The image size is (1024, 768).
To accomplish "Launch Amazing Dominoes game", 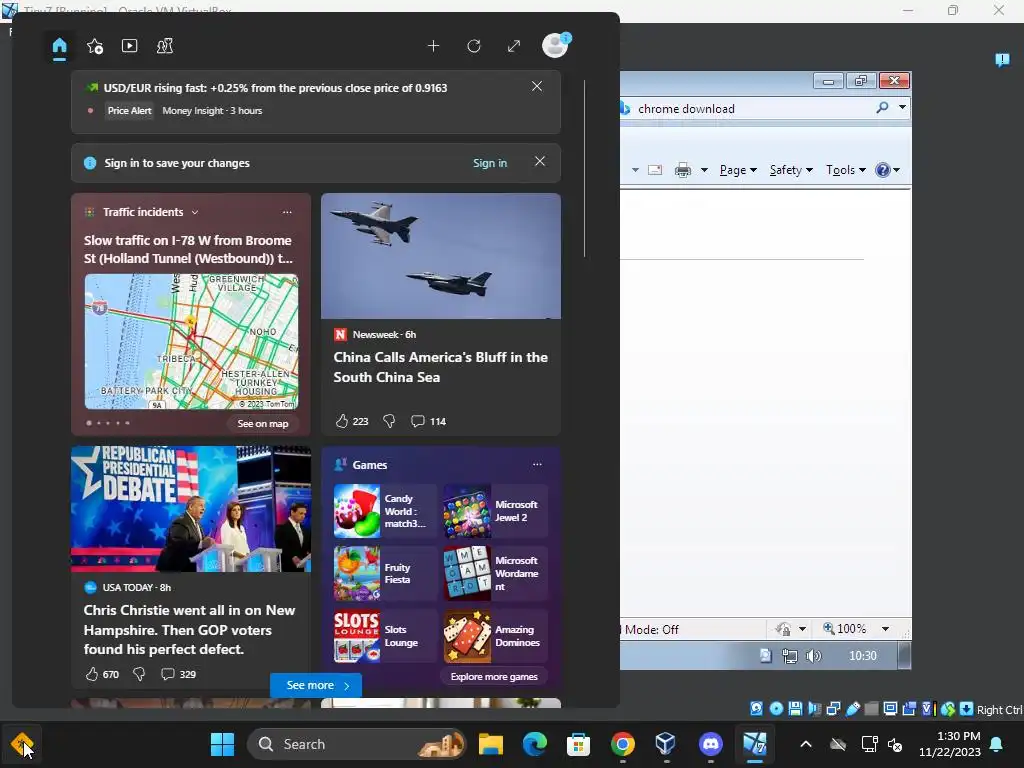I will (x=495, y=636).
